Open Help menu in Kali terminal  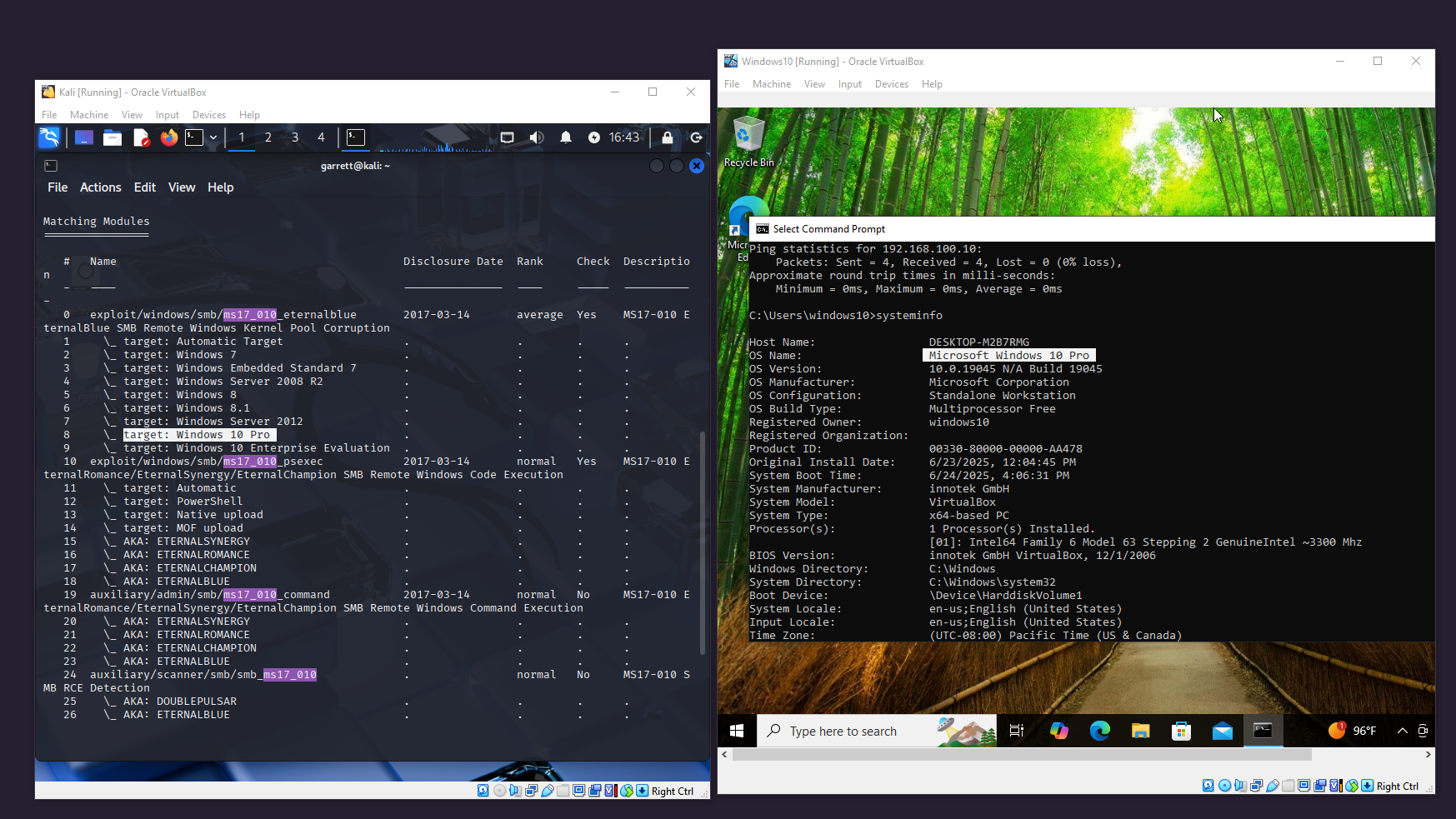coord(221,187)
